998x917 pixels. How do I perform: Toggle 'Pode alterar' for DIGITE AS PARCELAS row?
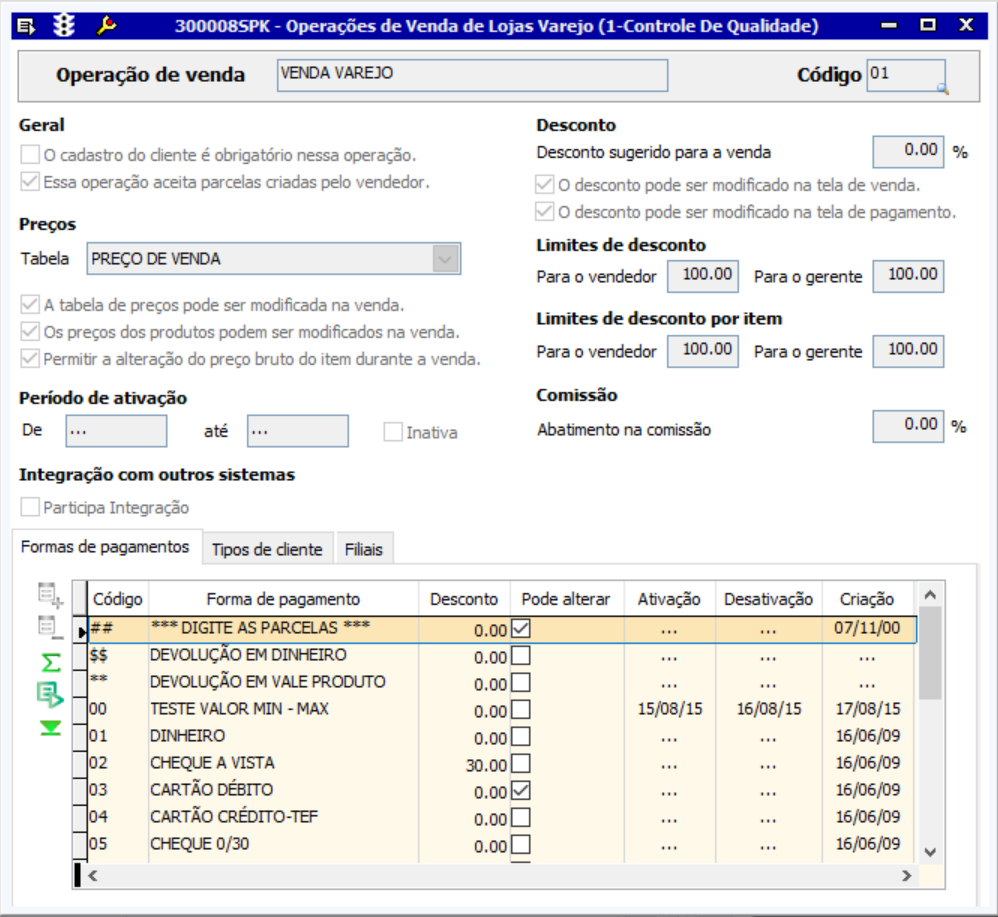521,629
